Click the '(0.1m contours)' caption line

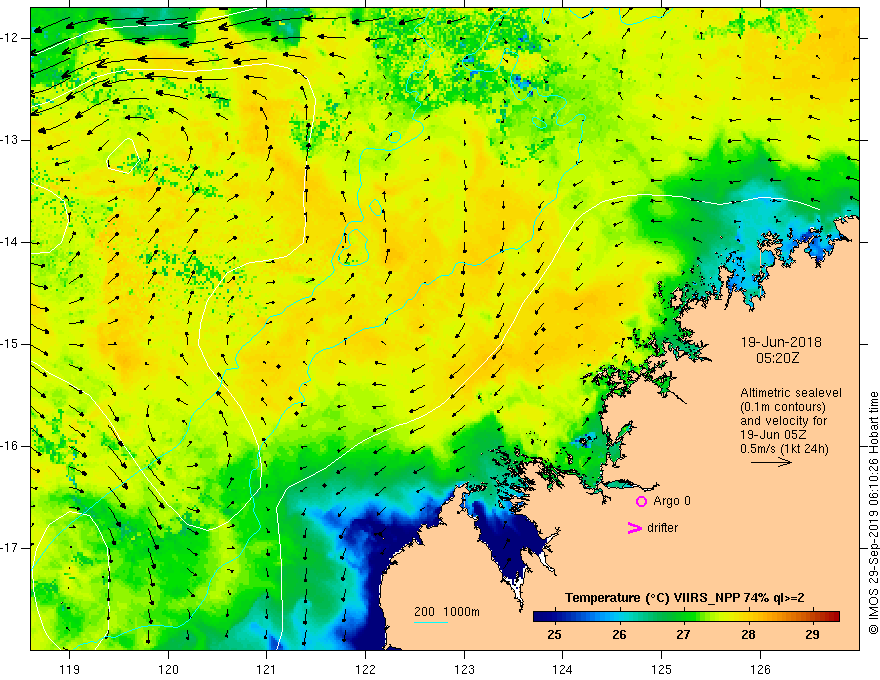[x=782, y=407]
